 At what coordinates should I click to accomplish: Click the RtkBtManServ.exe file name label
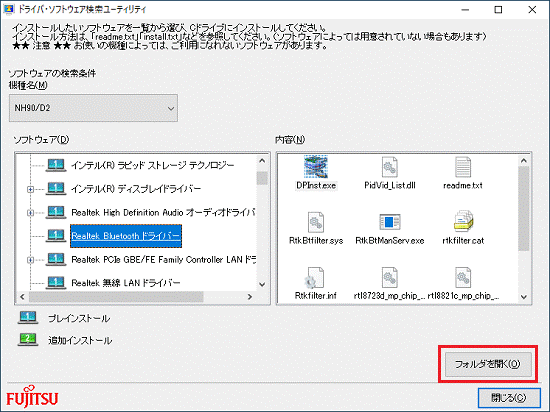click(390, 241)
